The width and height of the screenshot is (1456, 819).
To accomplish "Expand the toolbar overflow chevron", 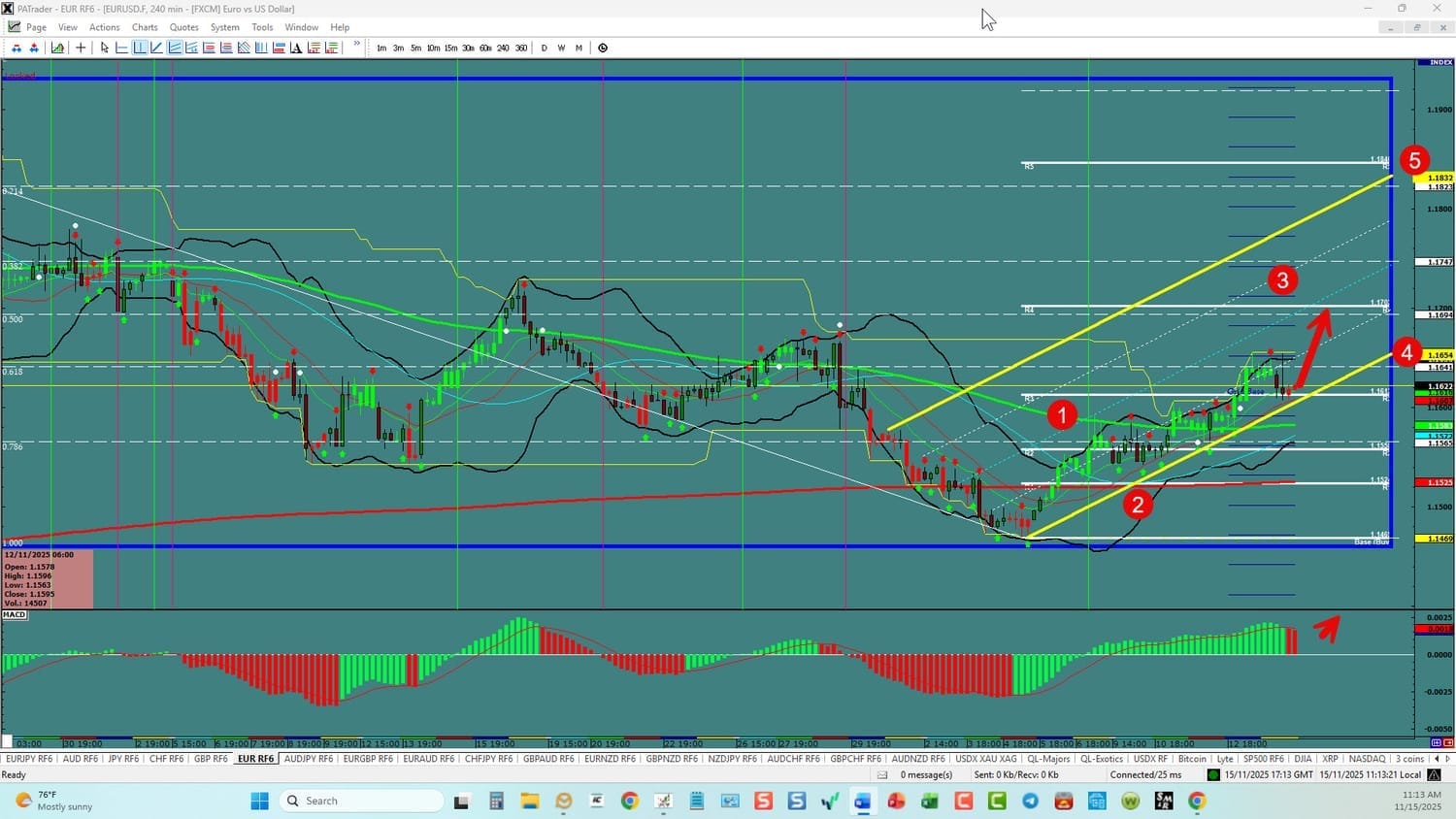I will click(x=356, y=45).
